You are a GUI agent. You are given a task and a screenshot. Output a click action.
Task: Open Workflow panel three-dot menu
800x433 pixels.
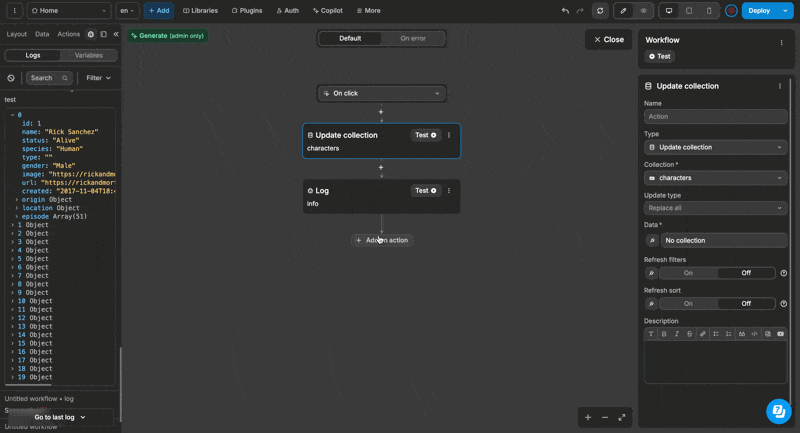tap(781, 43)
